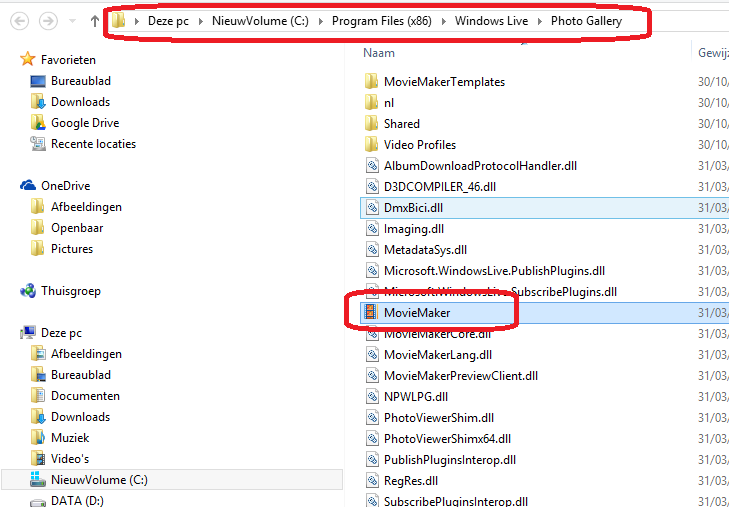Click the Google Drive folder icon
This screenshot has height=507, width=729.
pyautogui.click(x=38, y=122)
